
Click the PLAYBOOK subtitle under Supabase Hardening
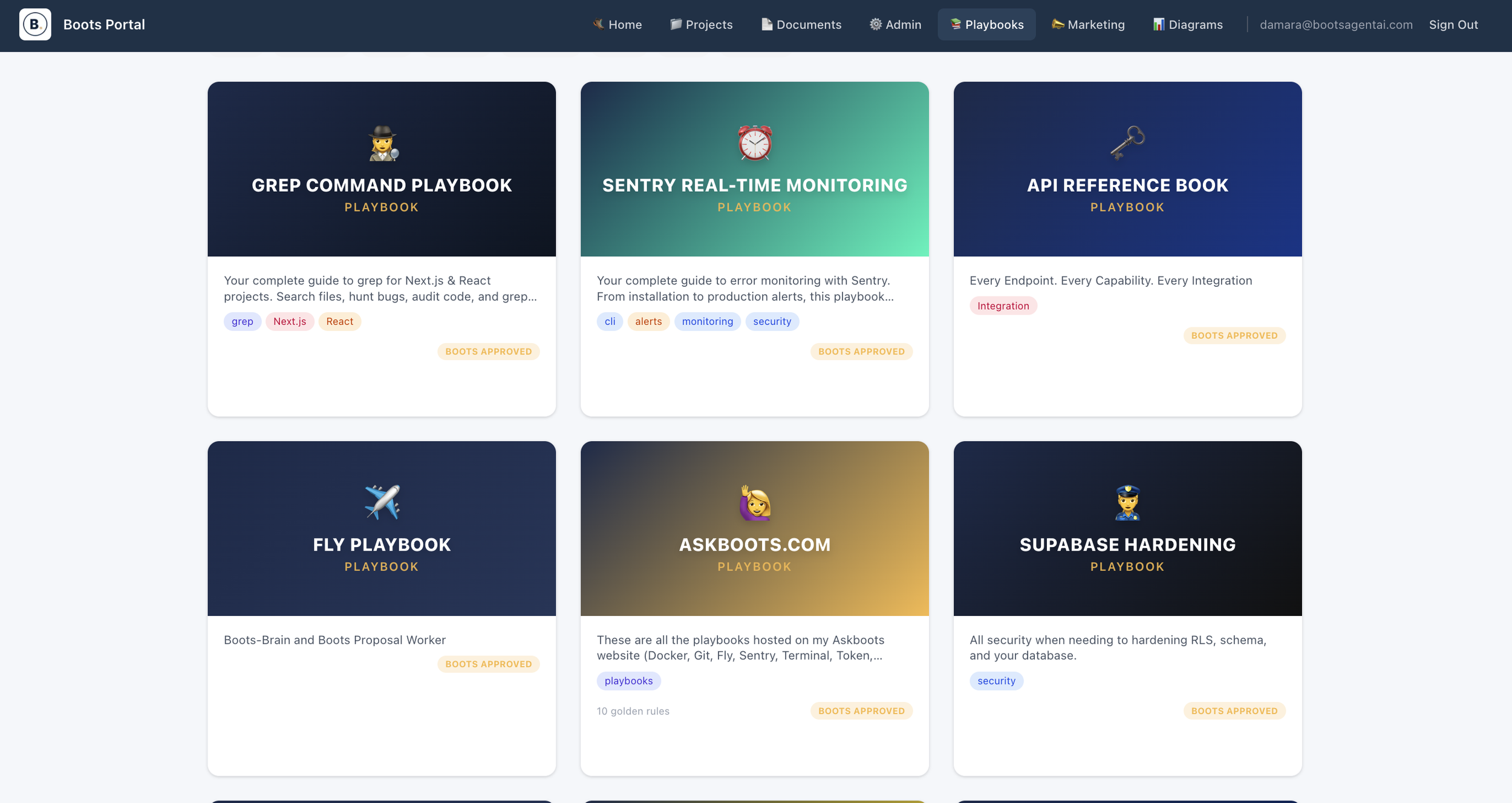coord(1127,567)
